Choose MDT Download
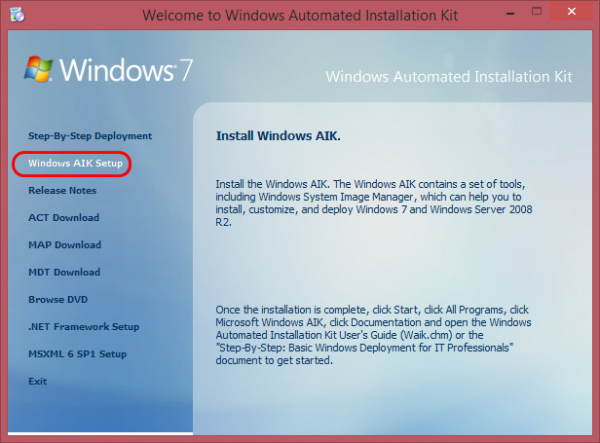600x443 pixels. pyautogui.click(x=64, y=272)
